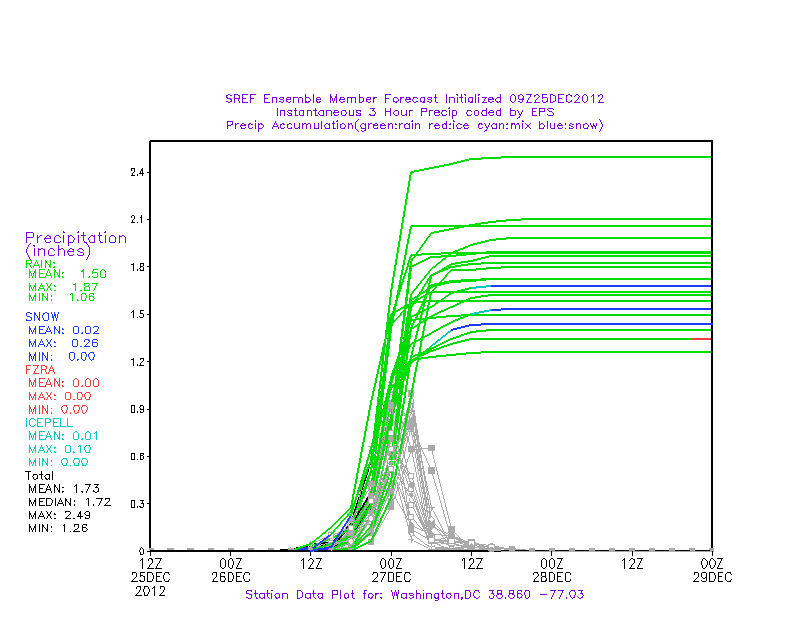Select the black 'Total' label
Image resolution: width=800 pixels, height=618 pixels.
tap(39, 476)
